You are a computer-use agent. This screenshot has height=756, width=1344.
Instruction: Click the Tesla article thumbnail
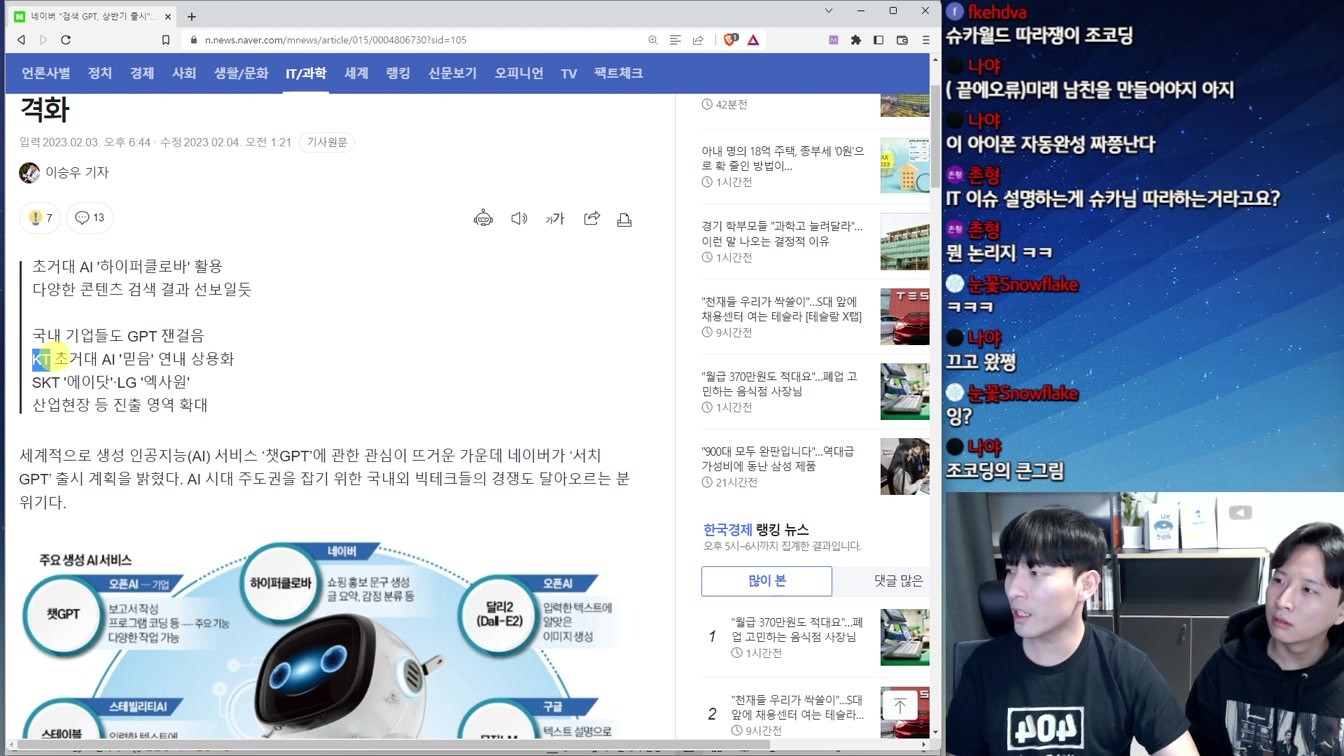(905, 316)
